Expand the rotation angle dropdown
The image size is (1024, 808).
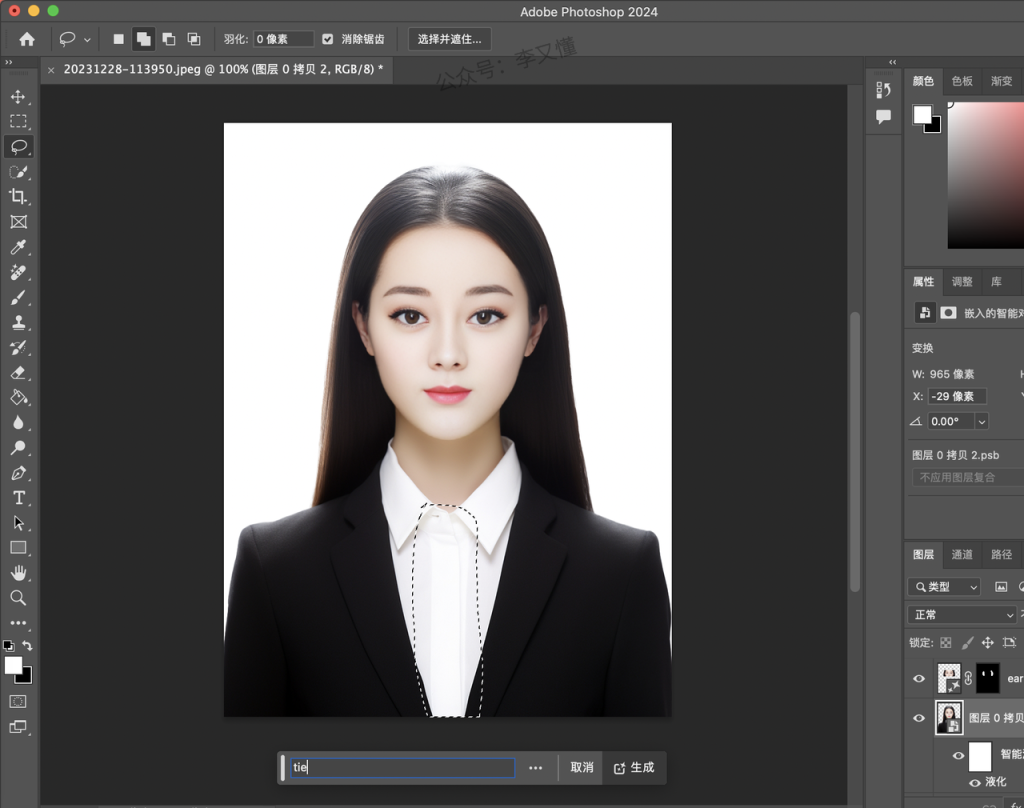tap(981, 422)
